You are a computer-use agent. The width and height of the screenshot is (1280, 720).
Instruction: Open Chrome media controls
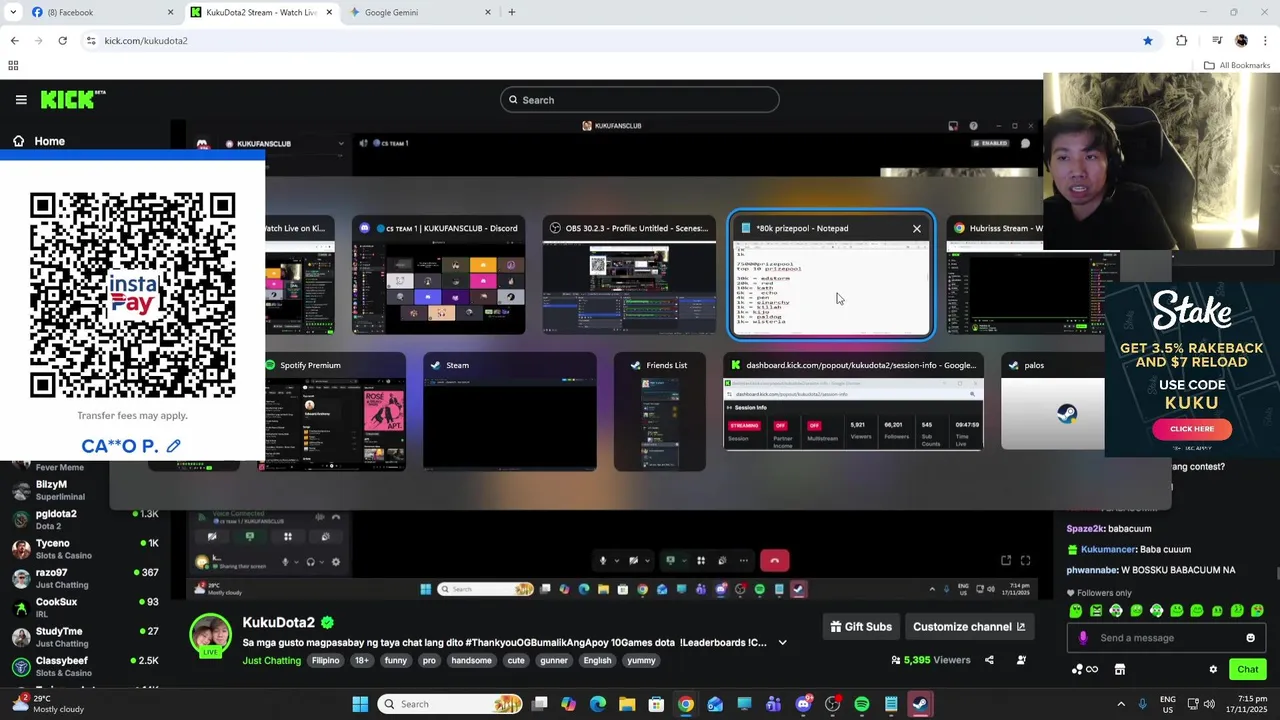[x=1217, y=41]
